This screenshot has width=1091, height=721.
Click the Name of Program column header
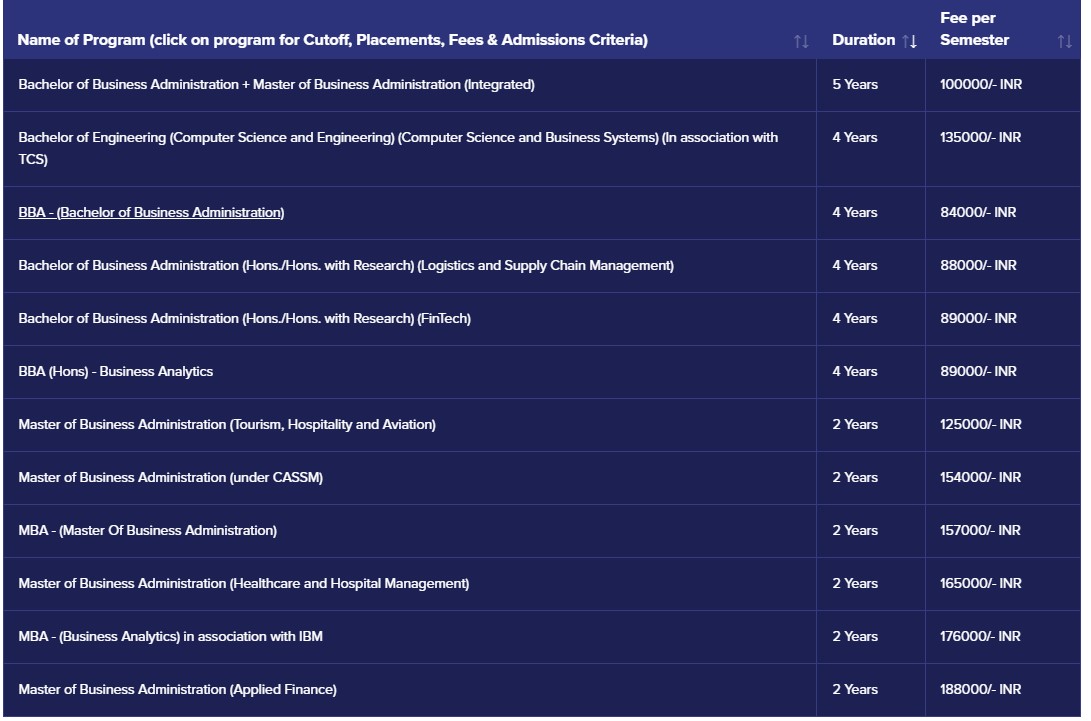[332, 40]
